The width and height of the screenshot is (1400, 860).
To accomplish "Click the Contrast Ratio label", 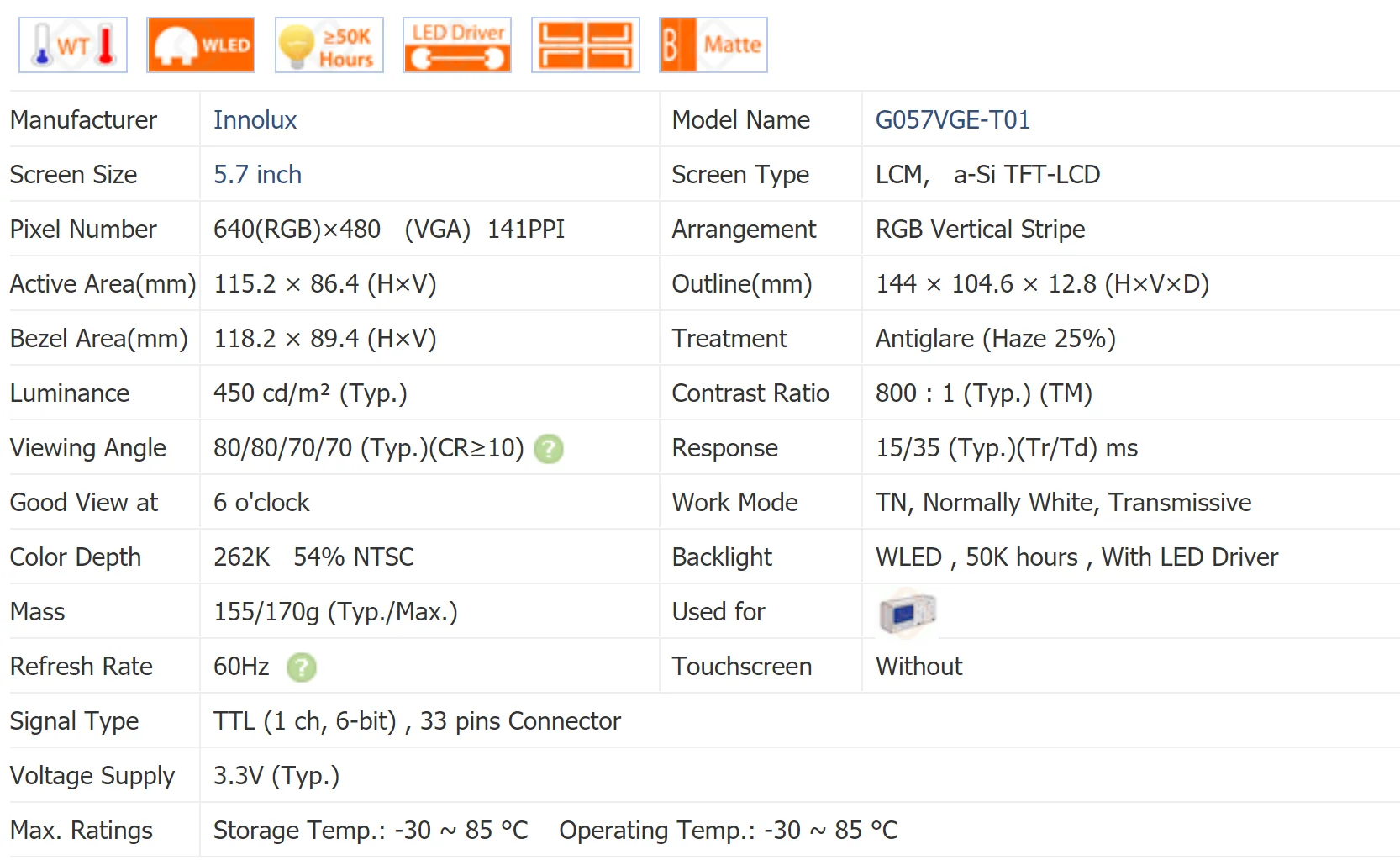I will 750,393.
